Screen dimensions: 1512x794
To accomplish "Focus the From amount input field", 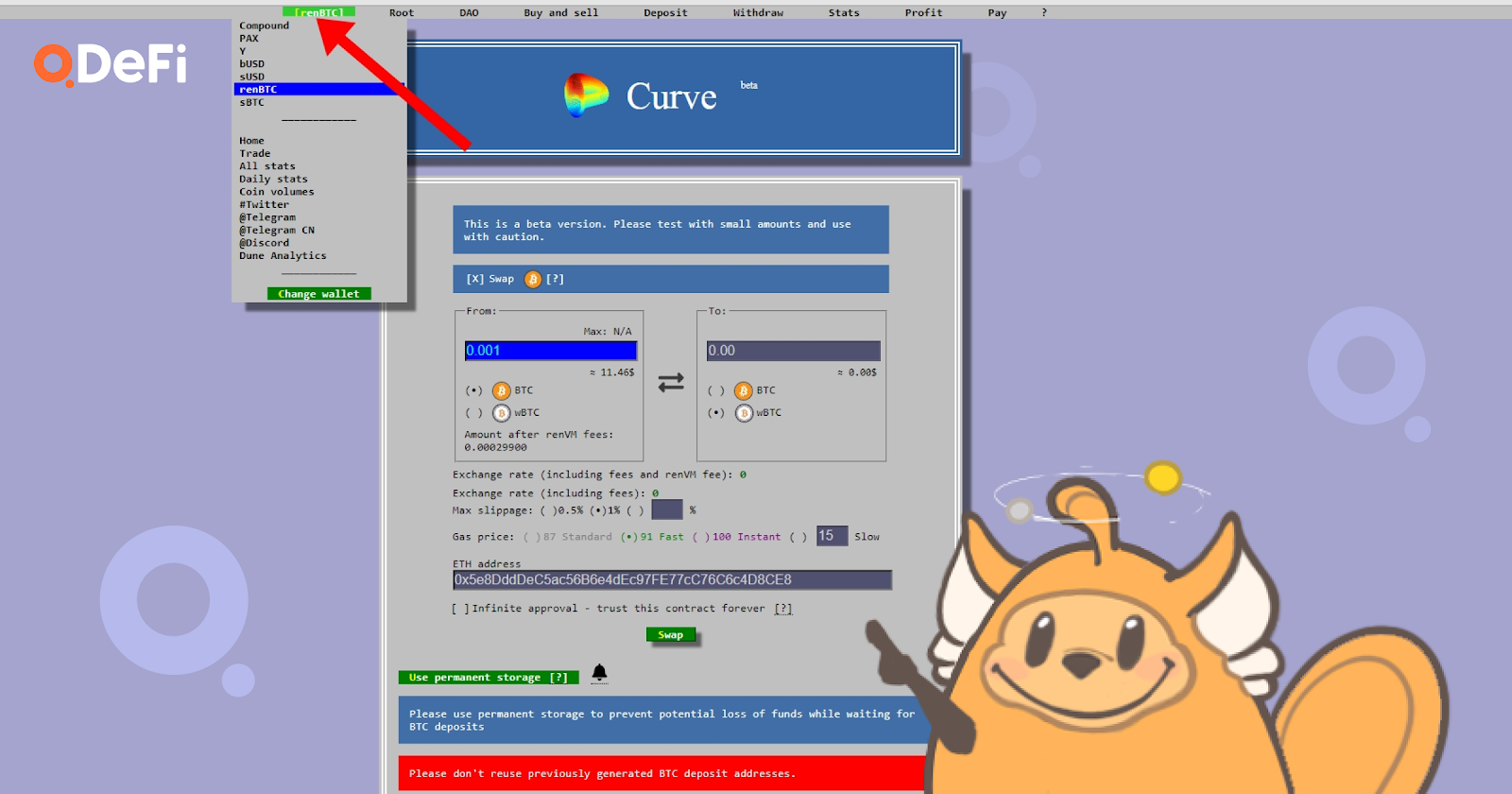I will pos(551,351).
